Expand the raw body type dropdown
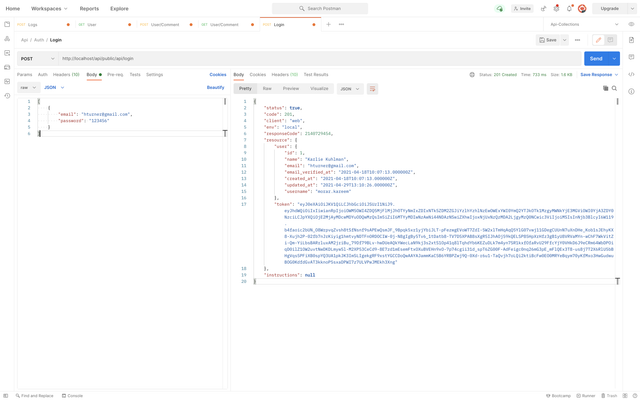Viewport: 640px width, 400px height. tap(28, 88)
